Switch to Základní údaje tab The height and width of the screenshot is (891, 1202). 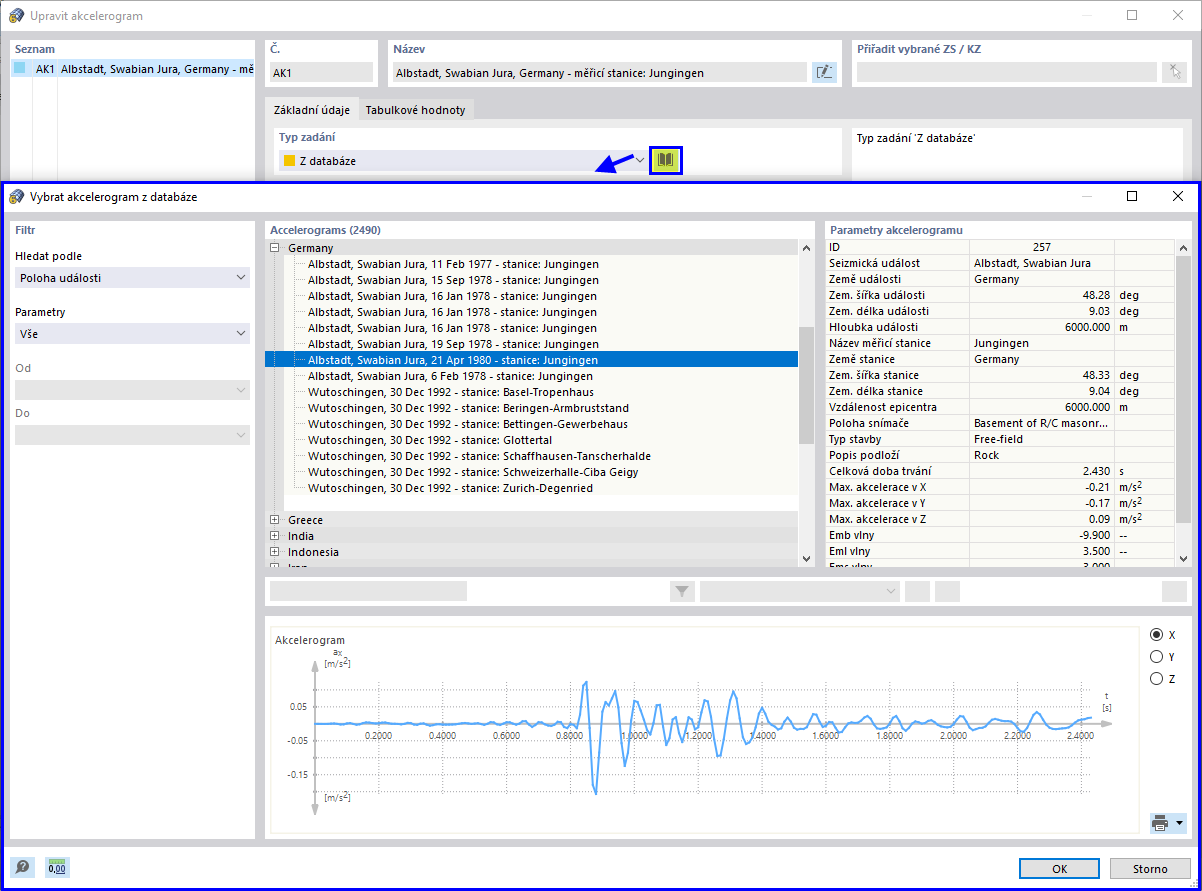[312, 110]
